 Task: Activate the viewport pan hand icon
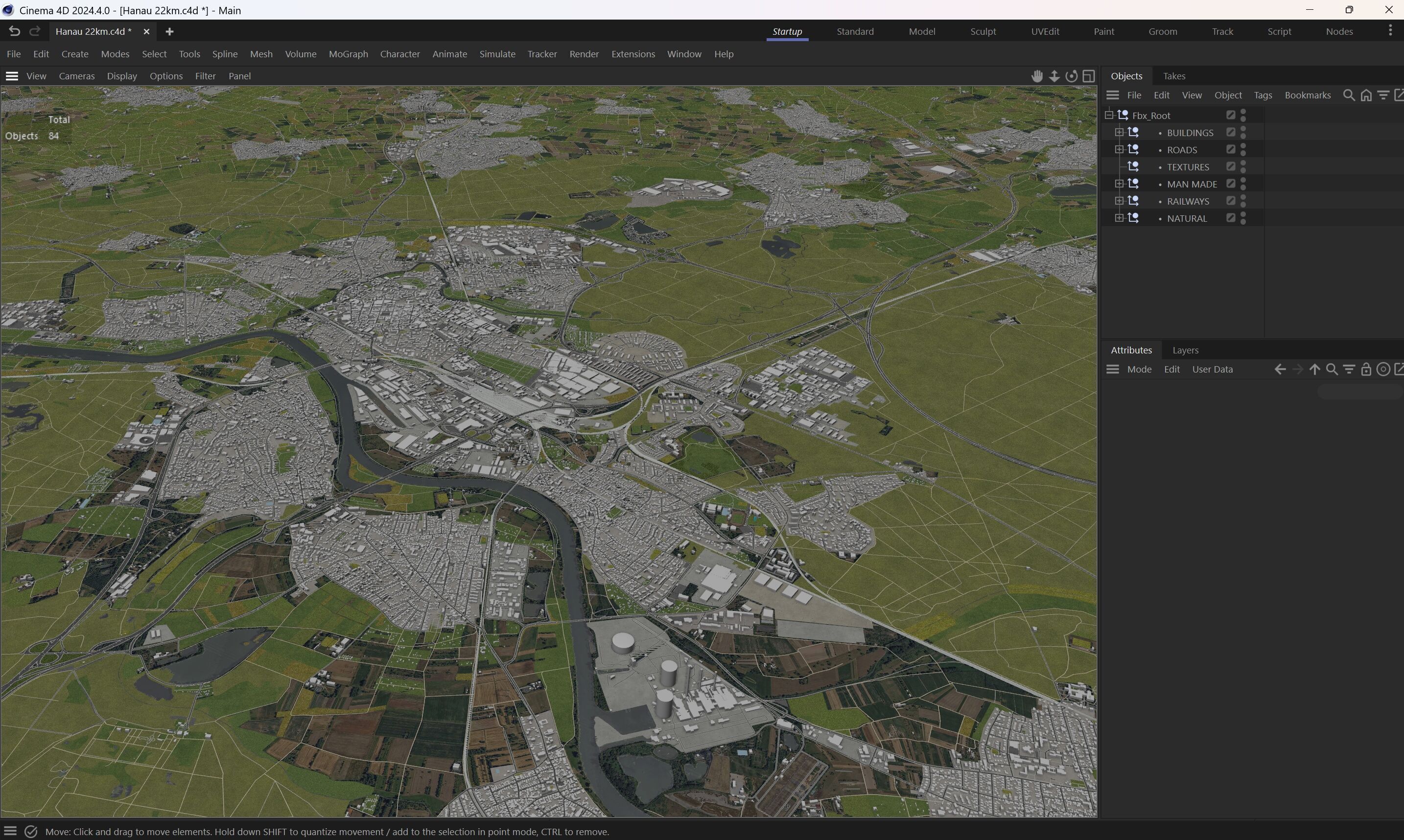1037,76
